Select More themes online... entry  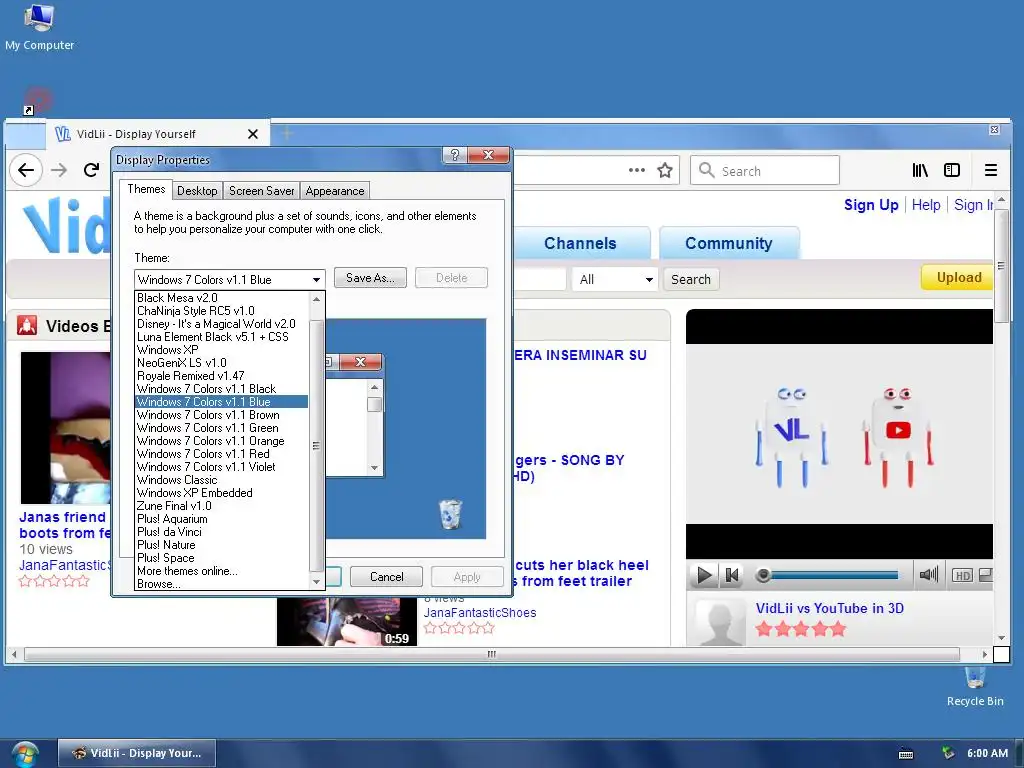[221, 571]
